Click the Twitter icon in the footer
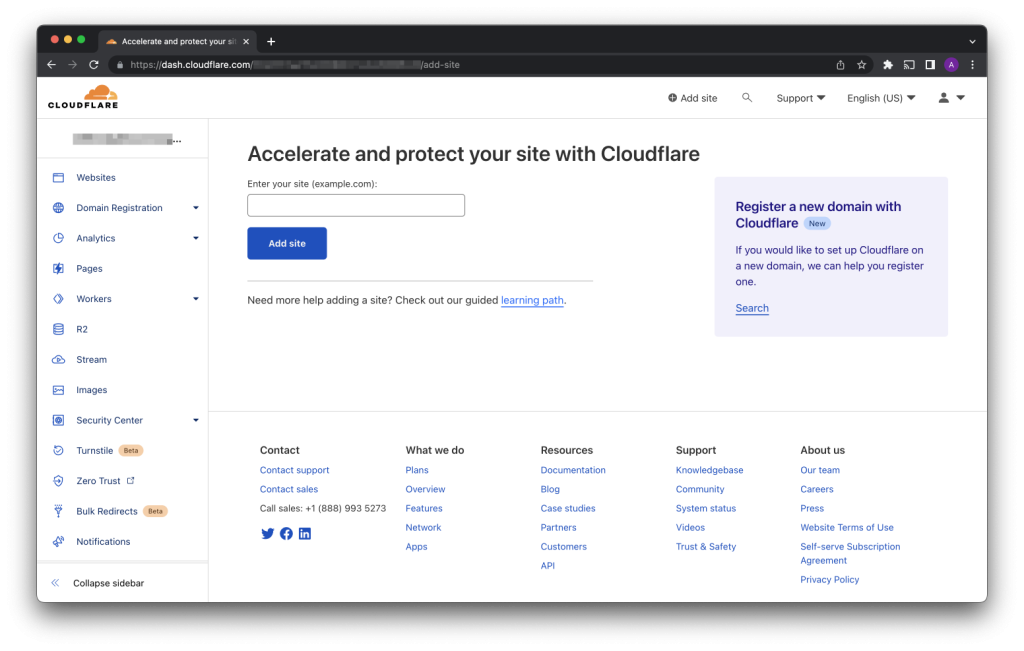This screenshot has height=651, width=1024. coord(267,534)
